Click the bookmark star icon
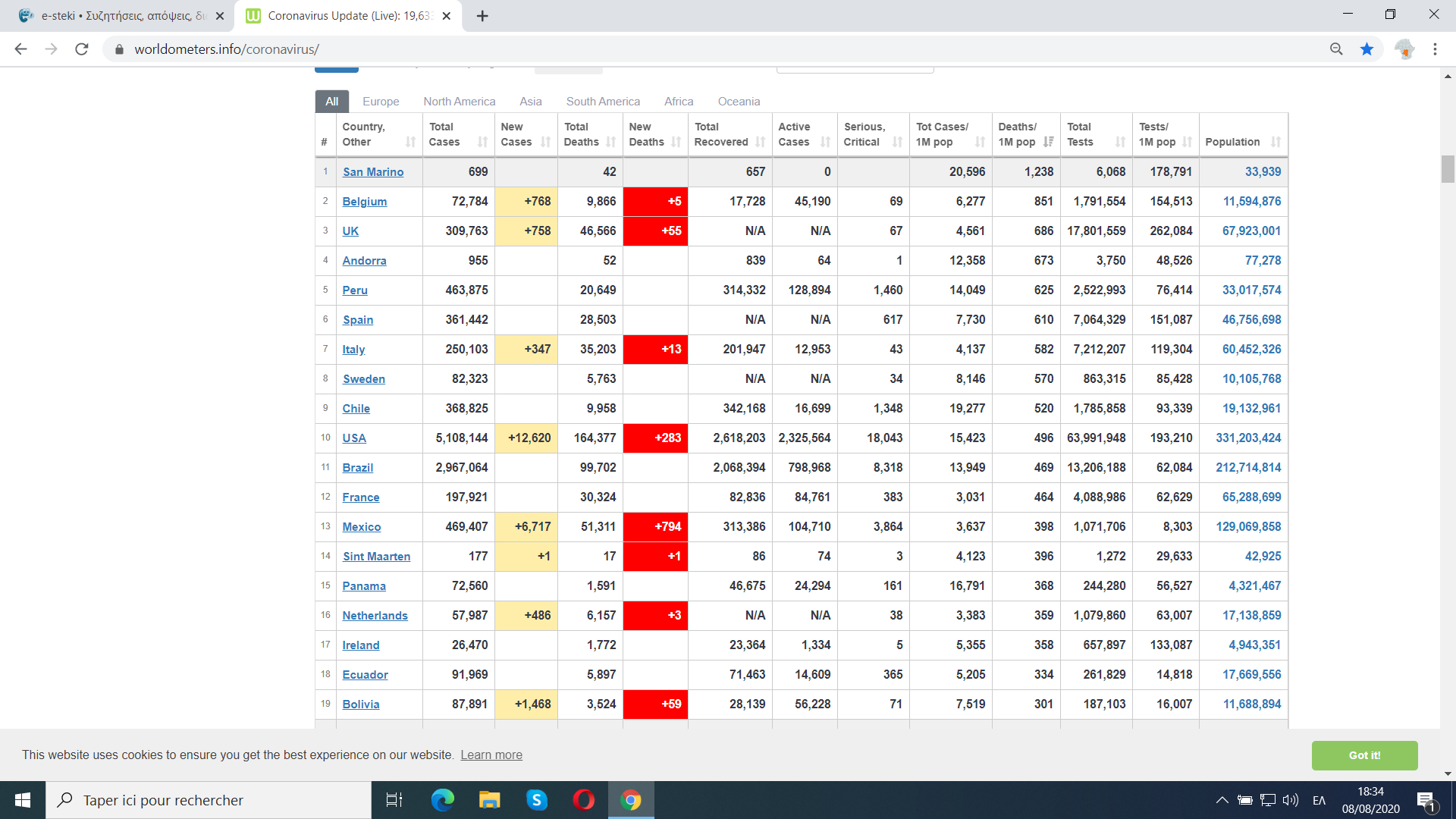The width and height of the screenshot is (1456, 819). pyautogui.click(x=1367, y=49)
